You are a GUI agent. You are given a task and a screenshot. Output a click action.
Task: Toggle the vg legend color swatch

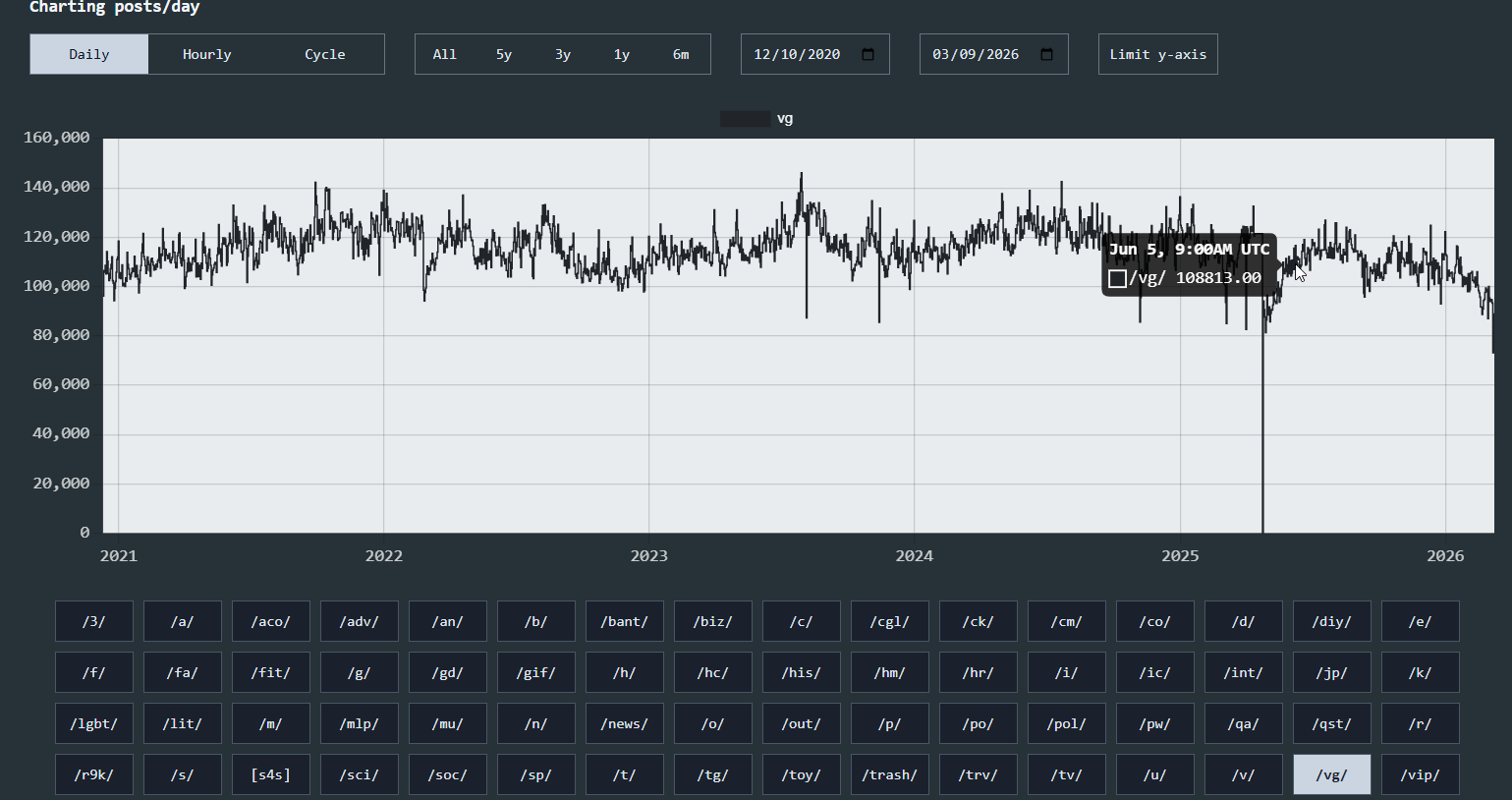click(745, 119)
